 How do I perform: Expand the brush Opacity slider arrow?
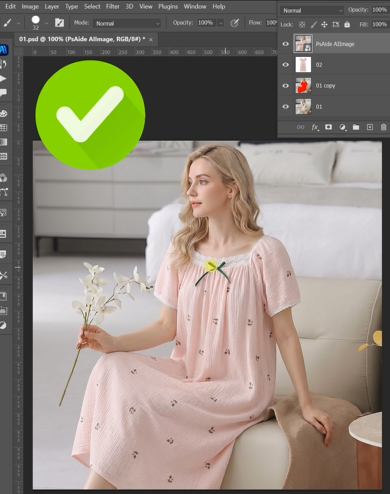(221, 23)
